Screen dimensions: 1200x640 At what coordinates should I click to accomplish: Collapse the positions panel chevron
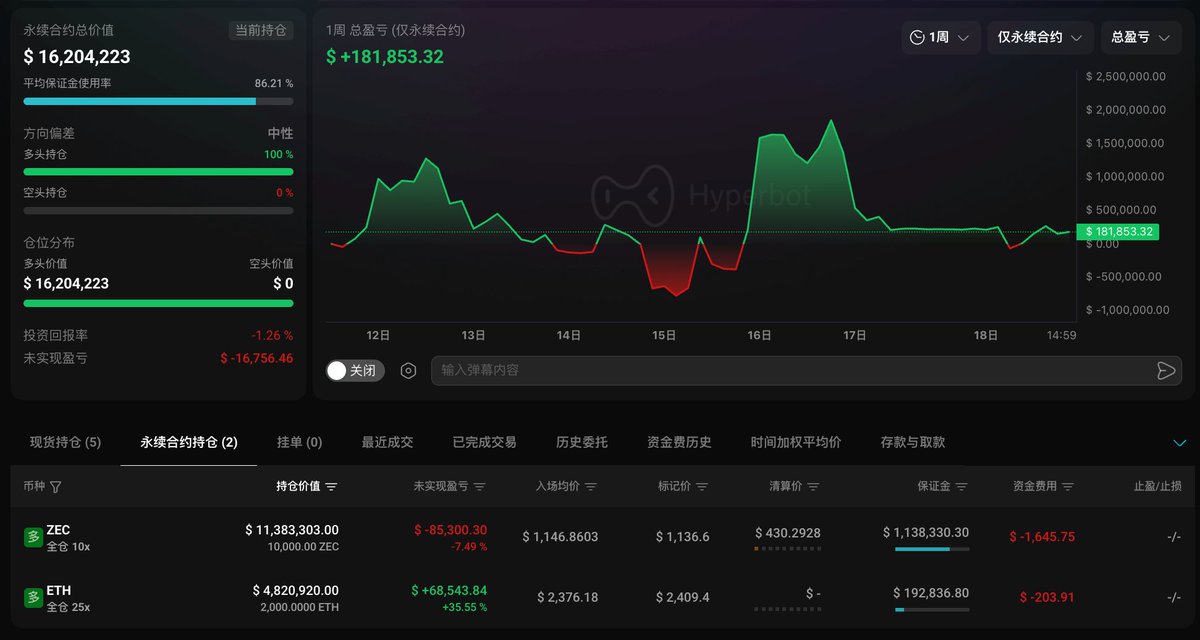(x=1179, y=442)
